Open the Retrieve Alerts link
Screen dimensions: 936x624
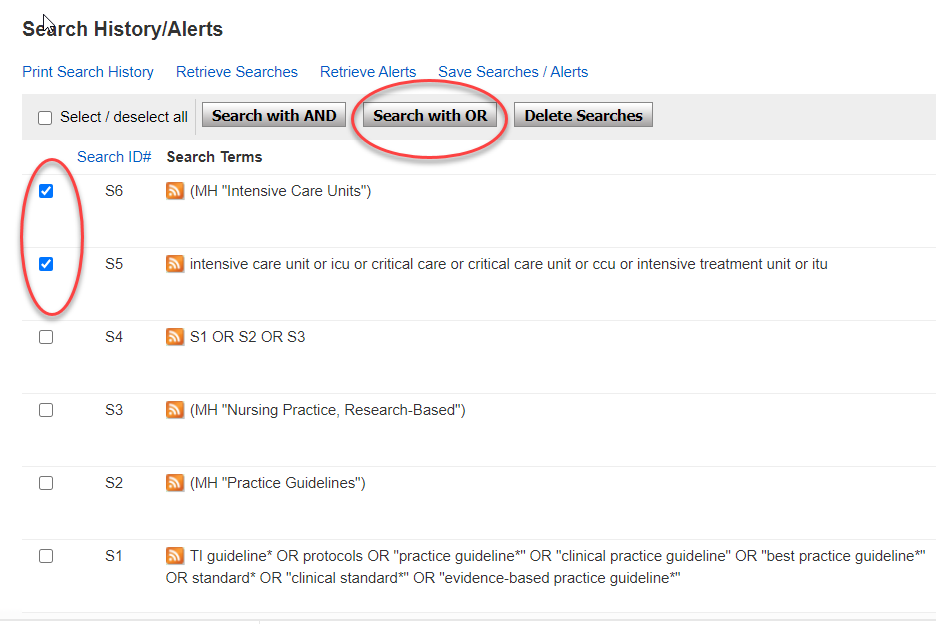pyautogui.click(x=368, y=72)
